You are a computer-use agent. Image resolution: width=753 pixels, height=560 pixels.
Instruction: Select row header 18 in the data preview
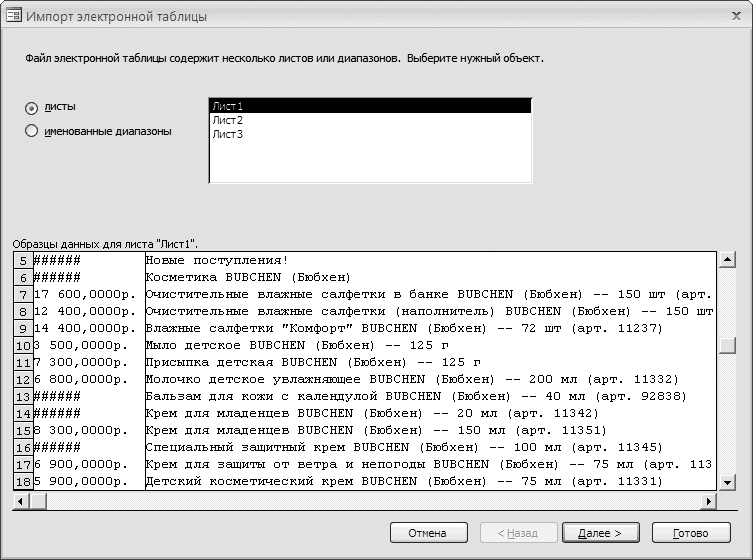(x=22, y=481)
